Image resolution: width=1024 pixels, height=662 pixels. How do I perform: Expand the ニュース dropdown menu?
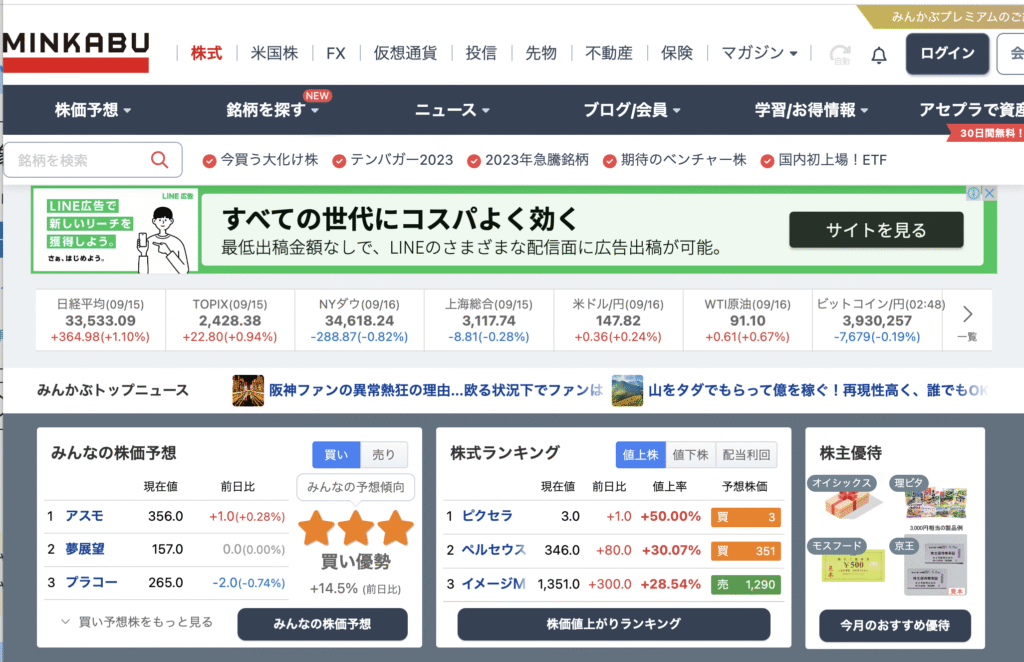(x=452, y=110)
